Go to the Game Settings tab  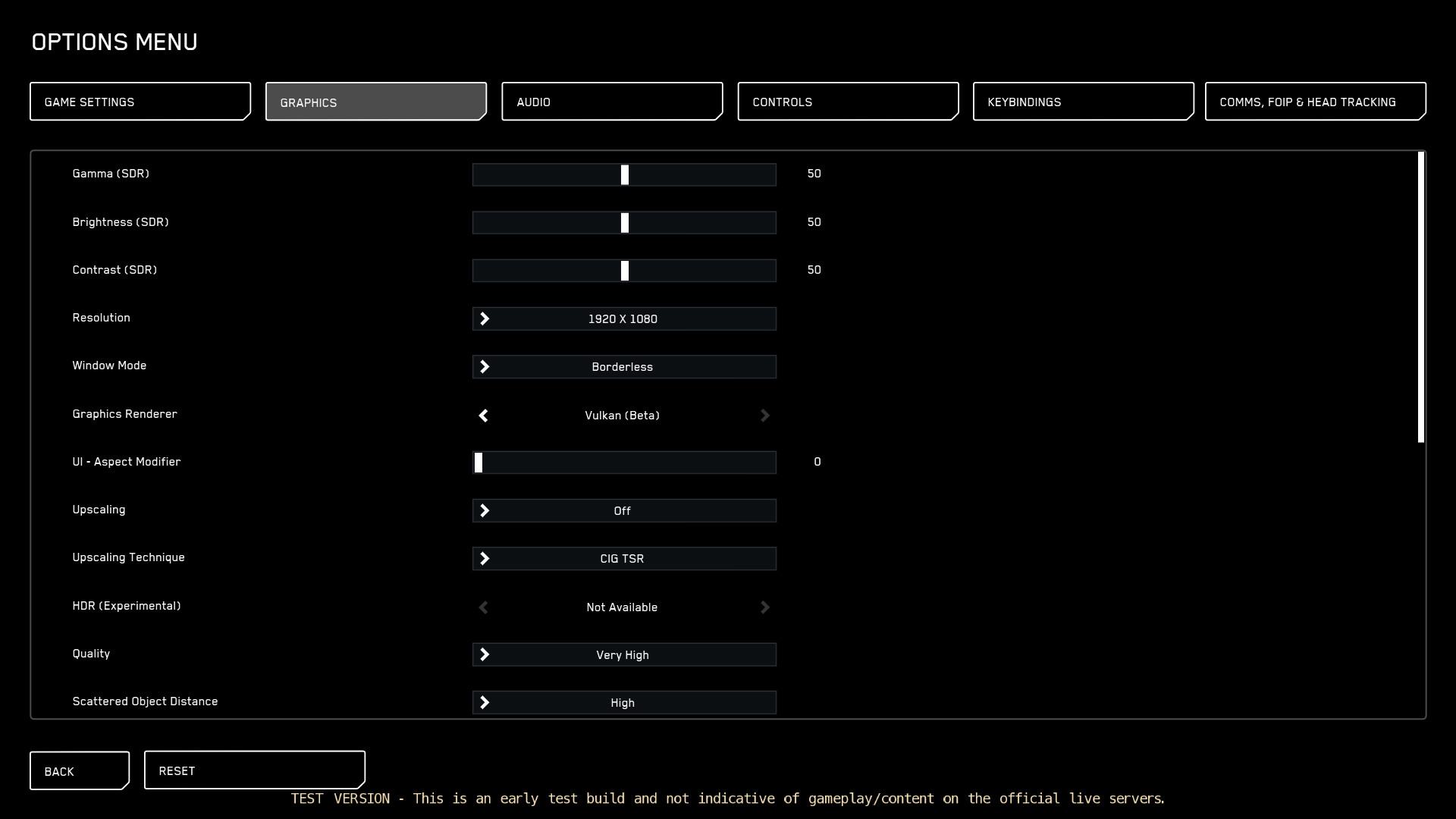click(140, 102)
